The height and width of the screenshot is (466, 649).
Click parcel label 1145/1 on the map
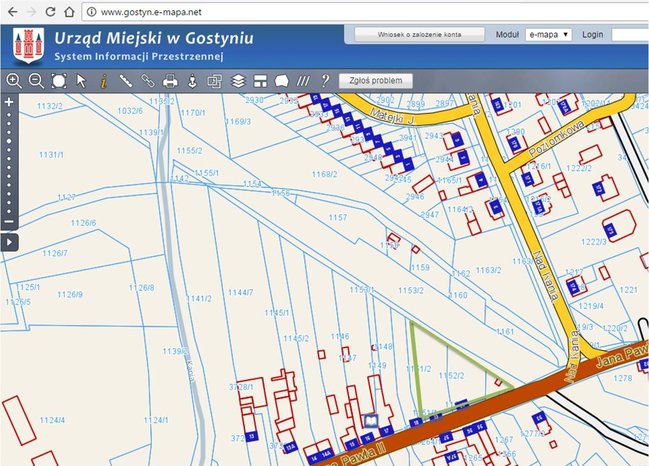coord(277,313)
